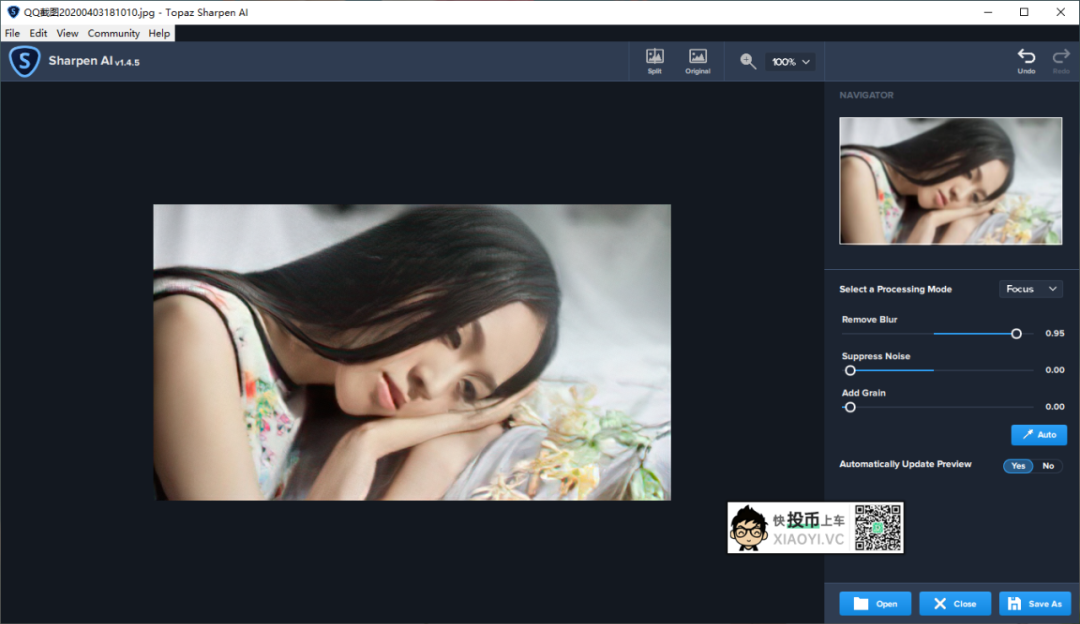Click the Save As button
The height and width of the screenshot is (624, 1080).
pos(1035,603)
